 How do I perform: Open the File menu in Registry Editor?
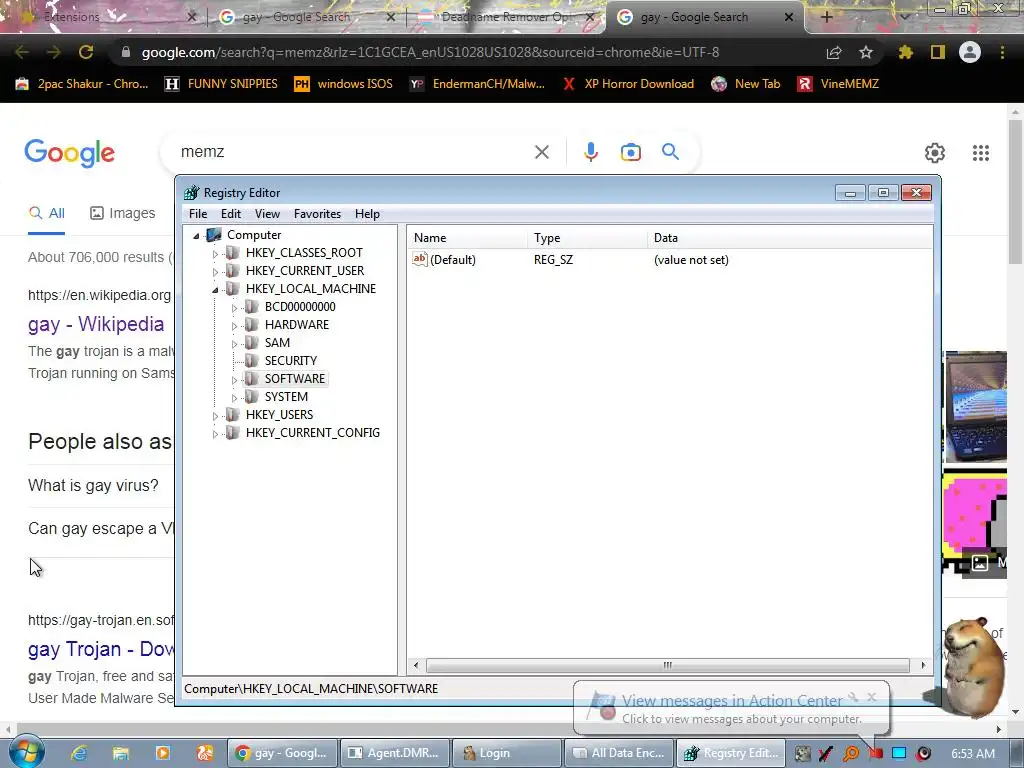pyautogui.click(x=198, y=214)
